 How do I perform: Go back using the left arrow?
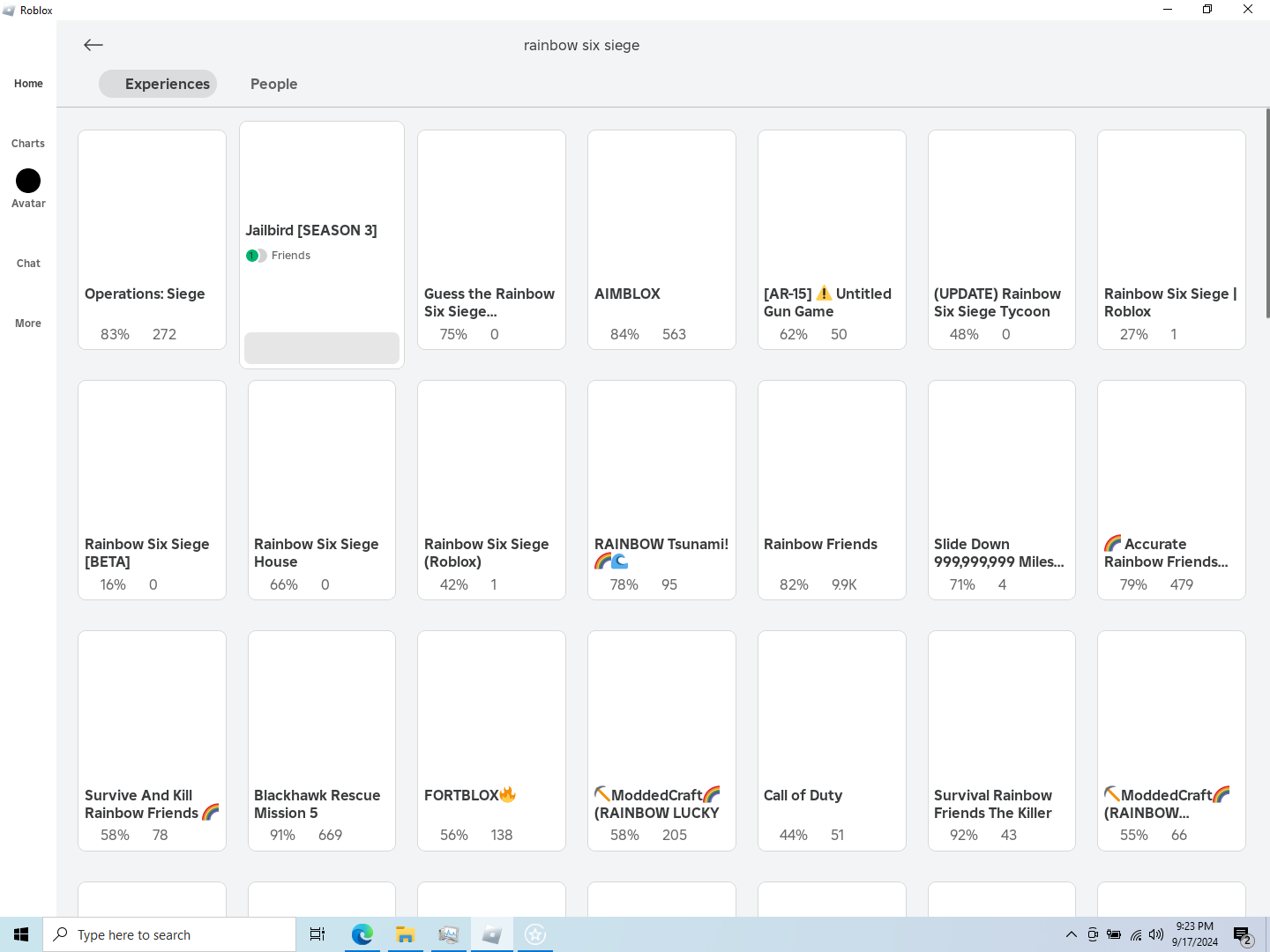(93, 45)
